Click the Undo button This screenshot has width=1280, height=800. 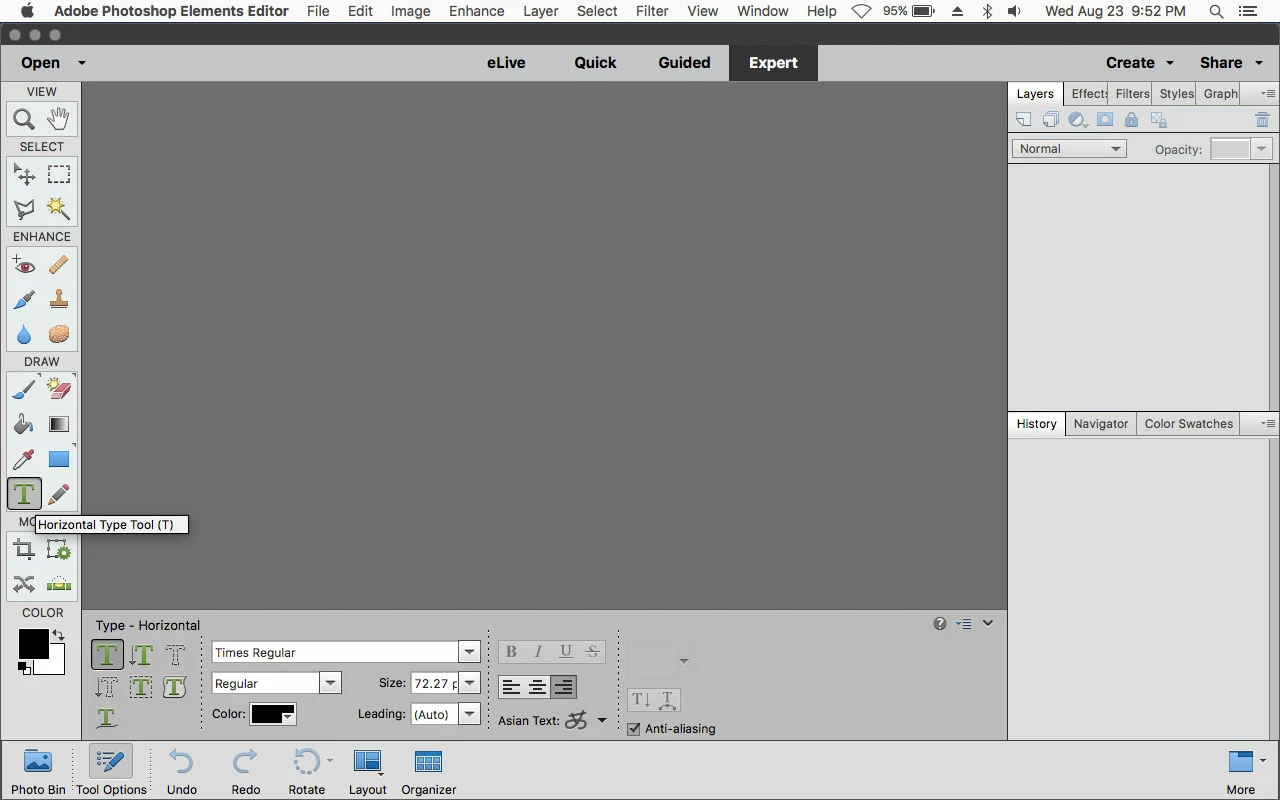pyautogui.click(x=181, y=771)
